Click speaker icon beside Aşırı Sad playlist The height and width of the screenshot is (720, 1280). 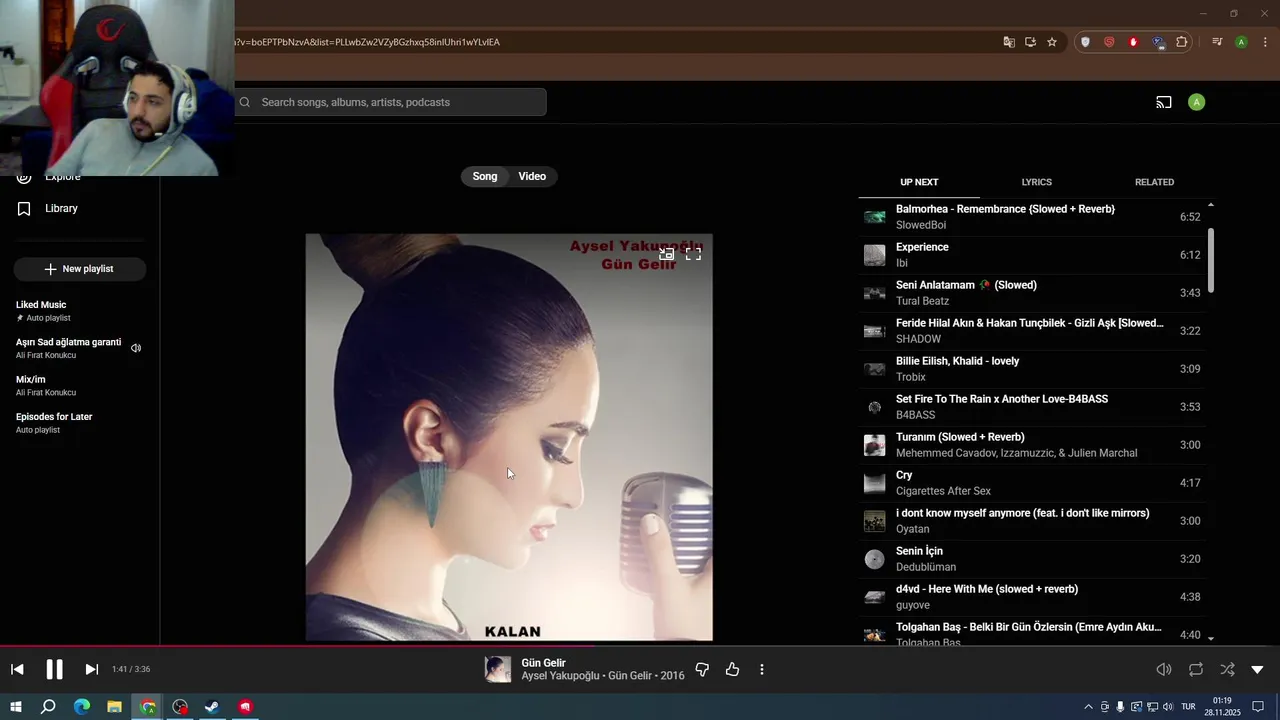136,348
